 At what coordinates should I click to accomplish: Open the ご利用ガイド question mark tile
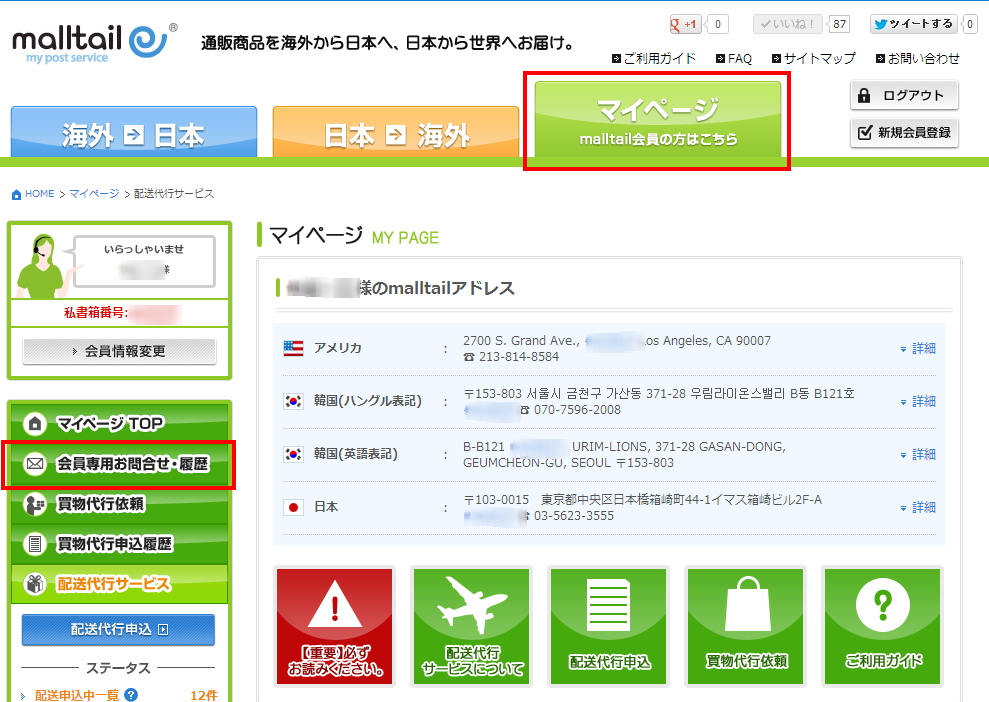click(883, 626)
